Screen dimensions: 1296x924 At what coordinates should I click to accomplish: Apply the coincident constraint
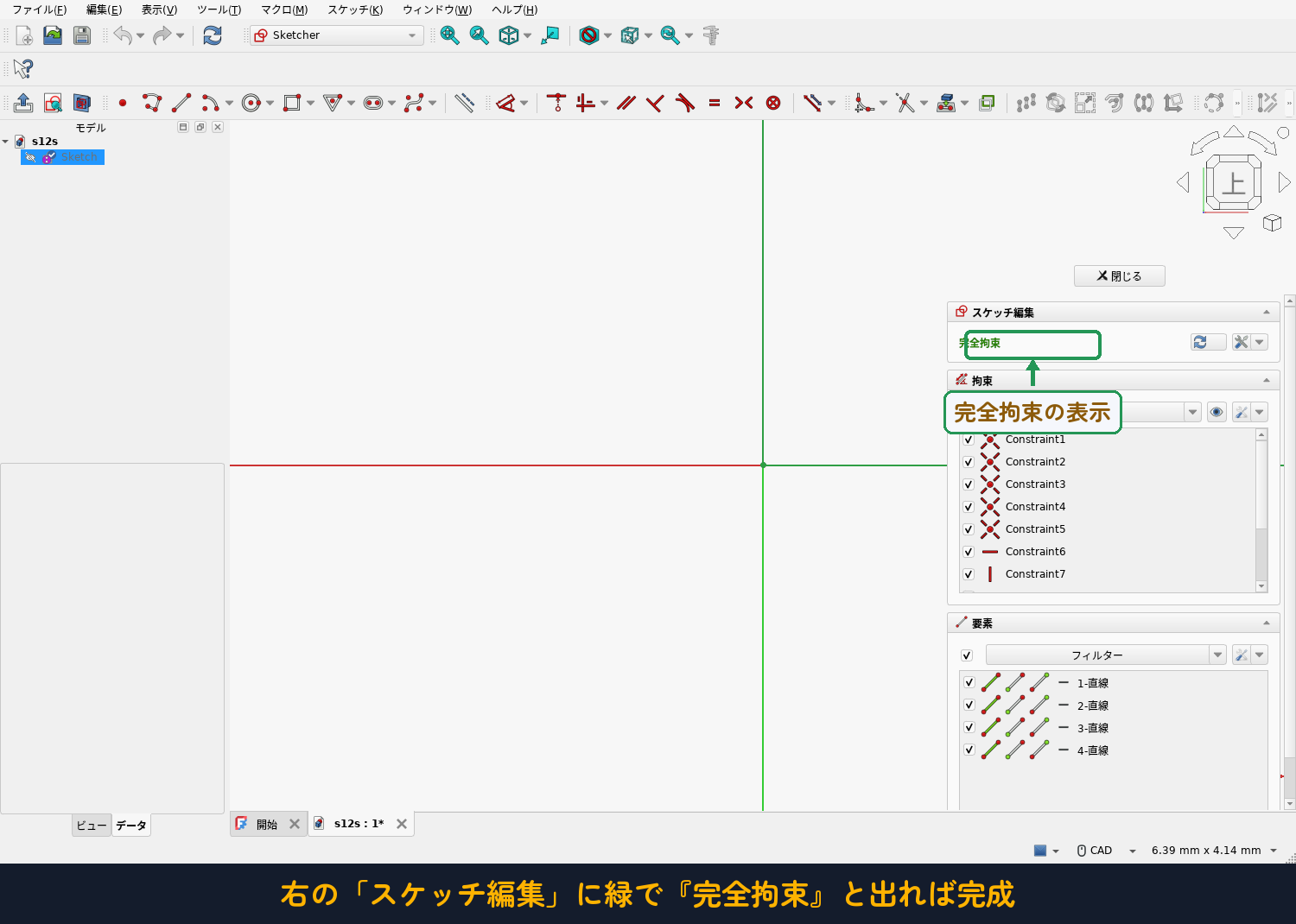[x=556, y=103]
